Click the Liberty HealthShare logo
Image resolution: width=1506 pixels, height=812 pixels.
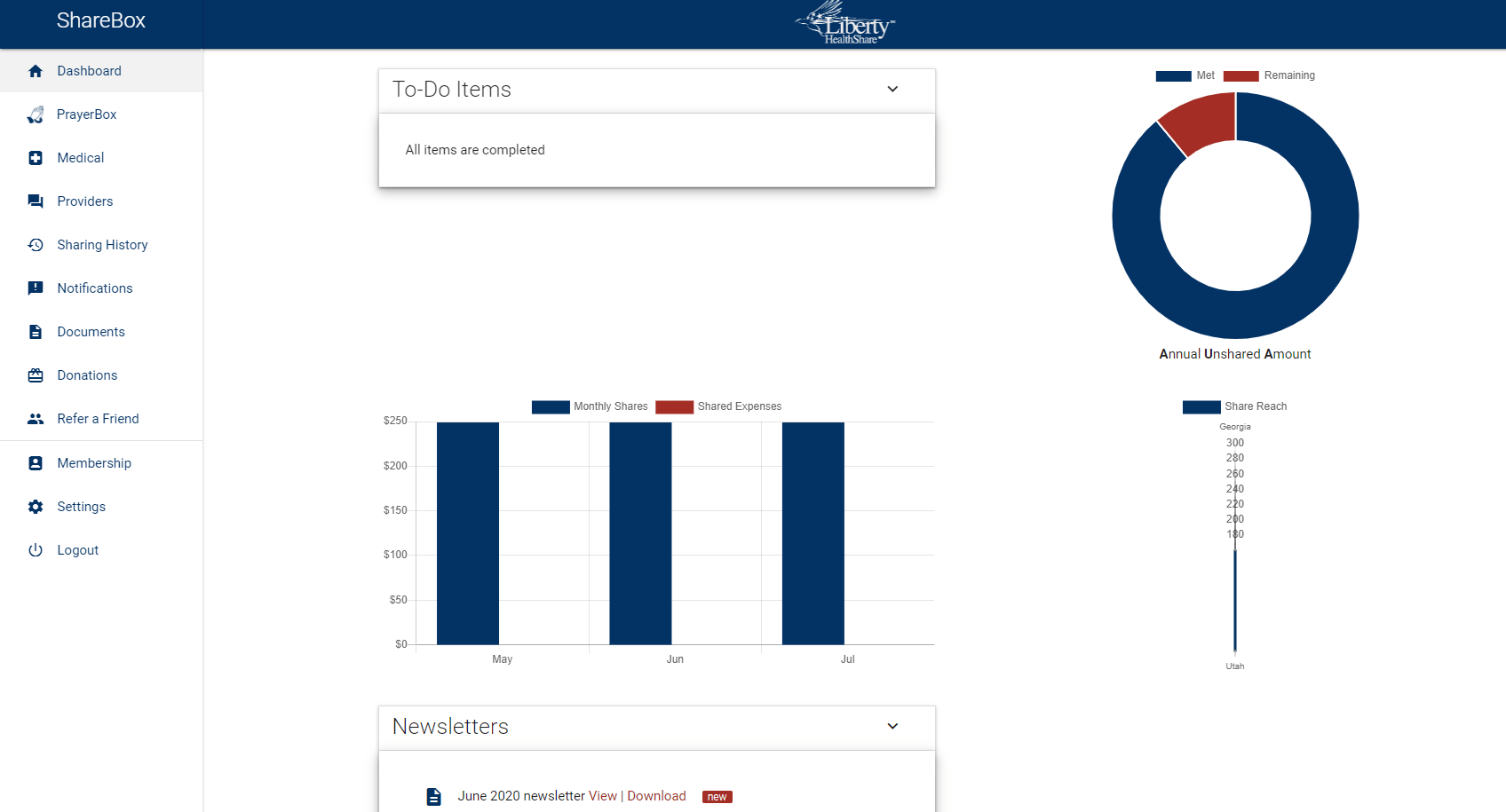[x=845, y=24]
